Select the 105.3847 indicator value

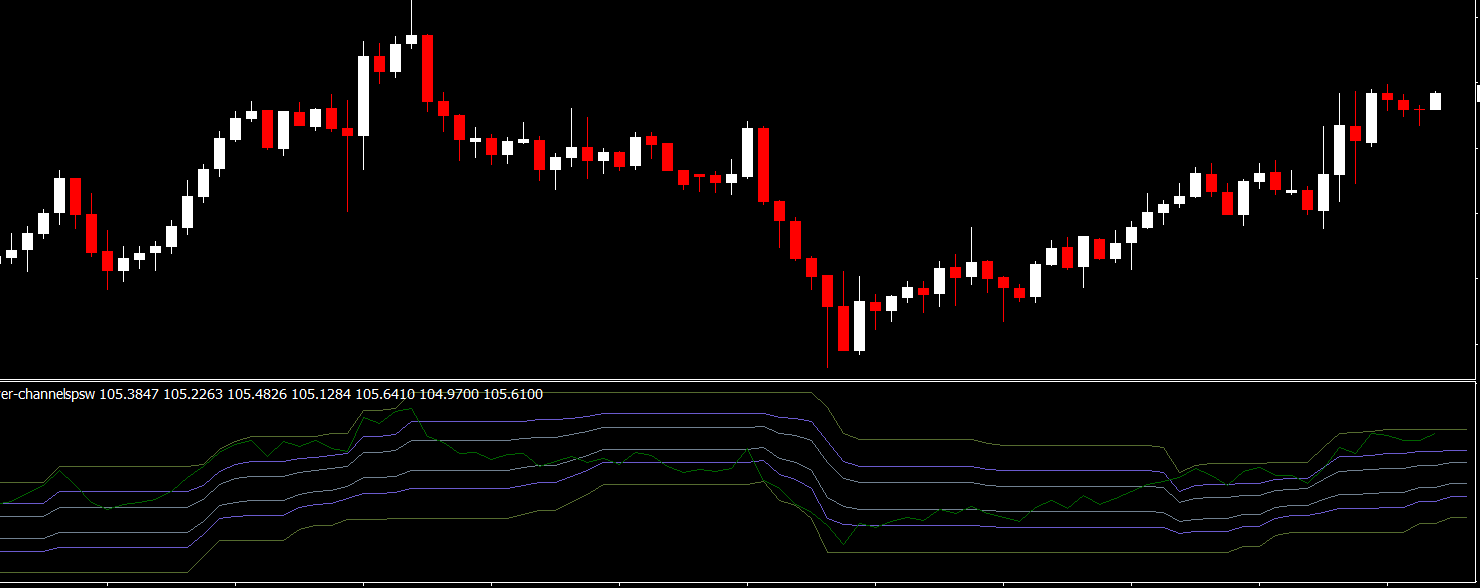[129, 394]
